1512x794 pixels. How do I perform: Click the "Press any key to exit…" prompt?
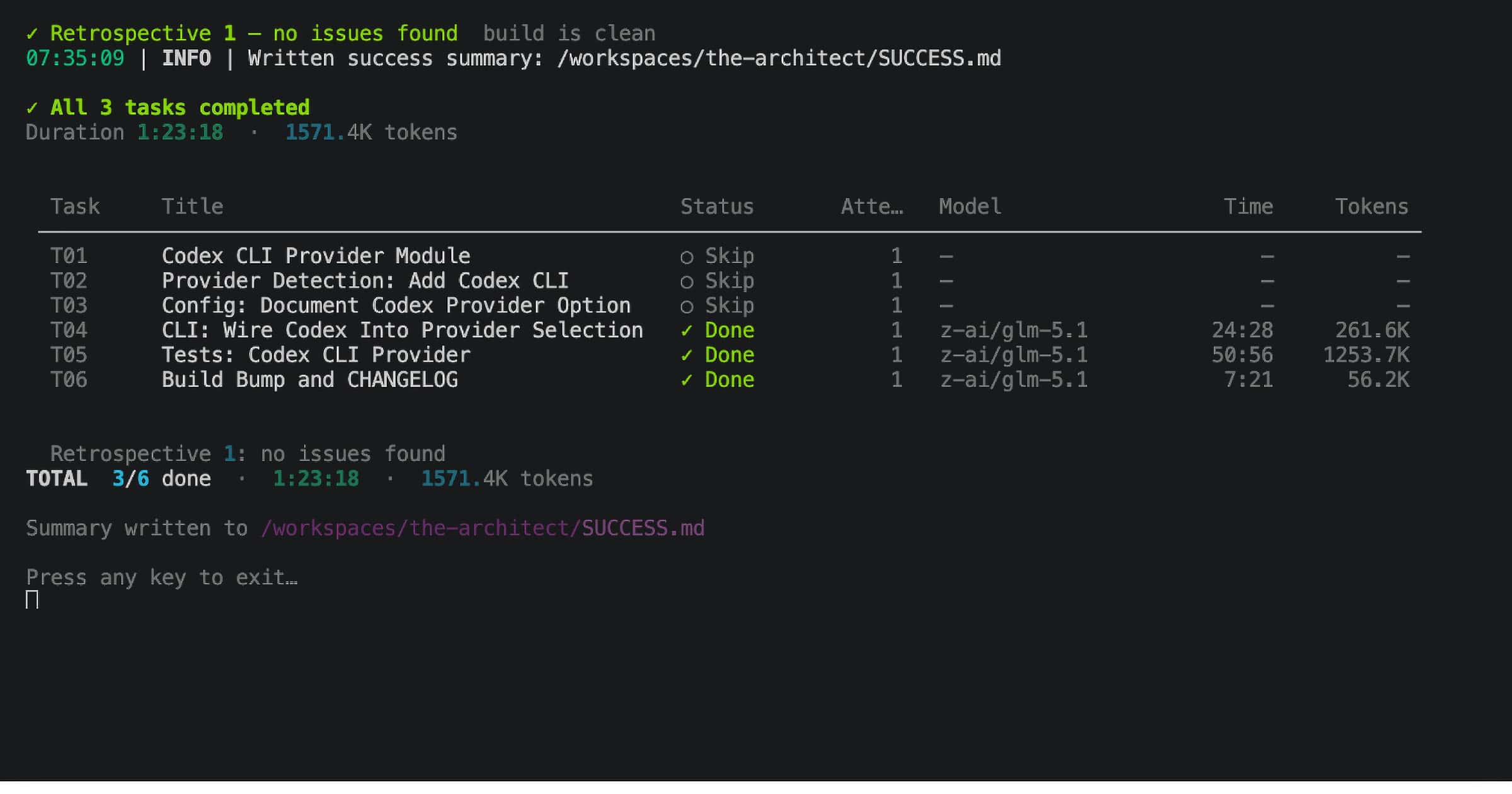[x=162, y=578]
